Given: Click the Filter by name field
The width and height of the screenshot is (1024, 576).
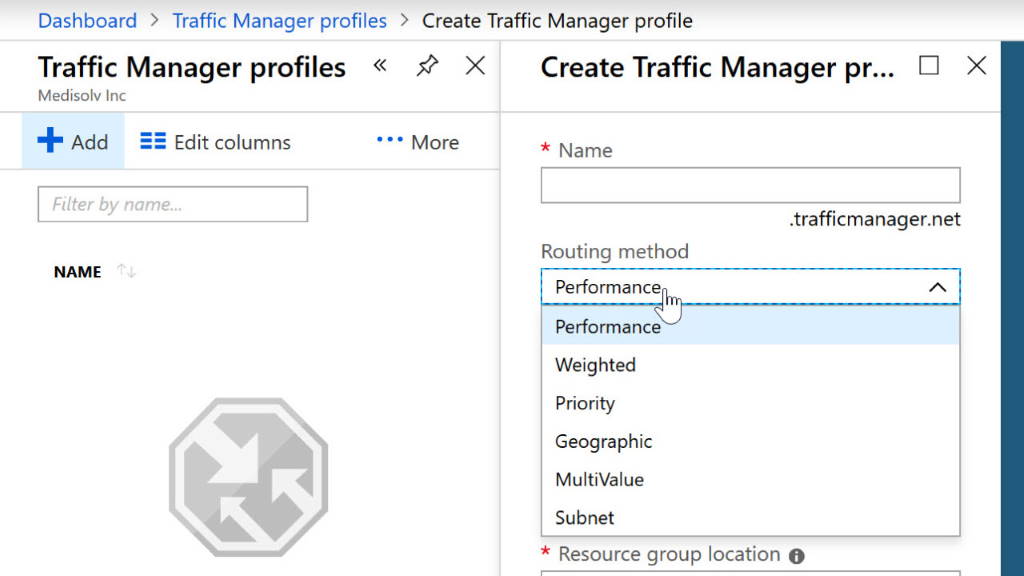Looking at the screenshot, I should (x=171, y=204).
